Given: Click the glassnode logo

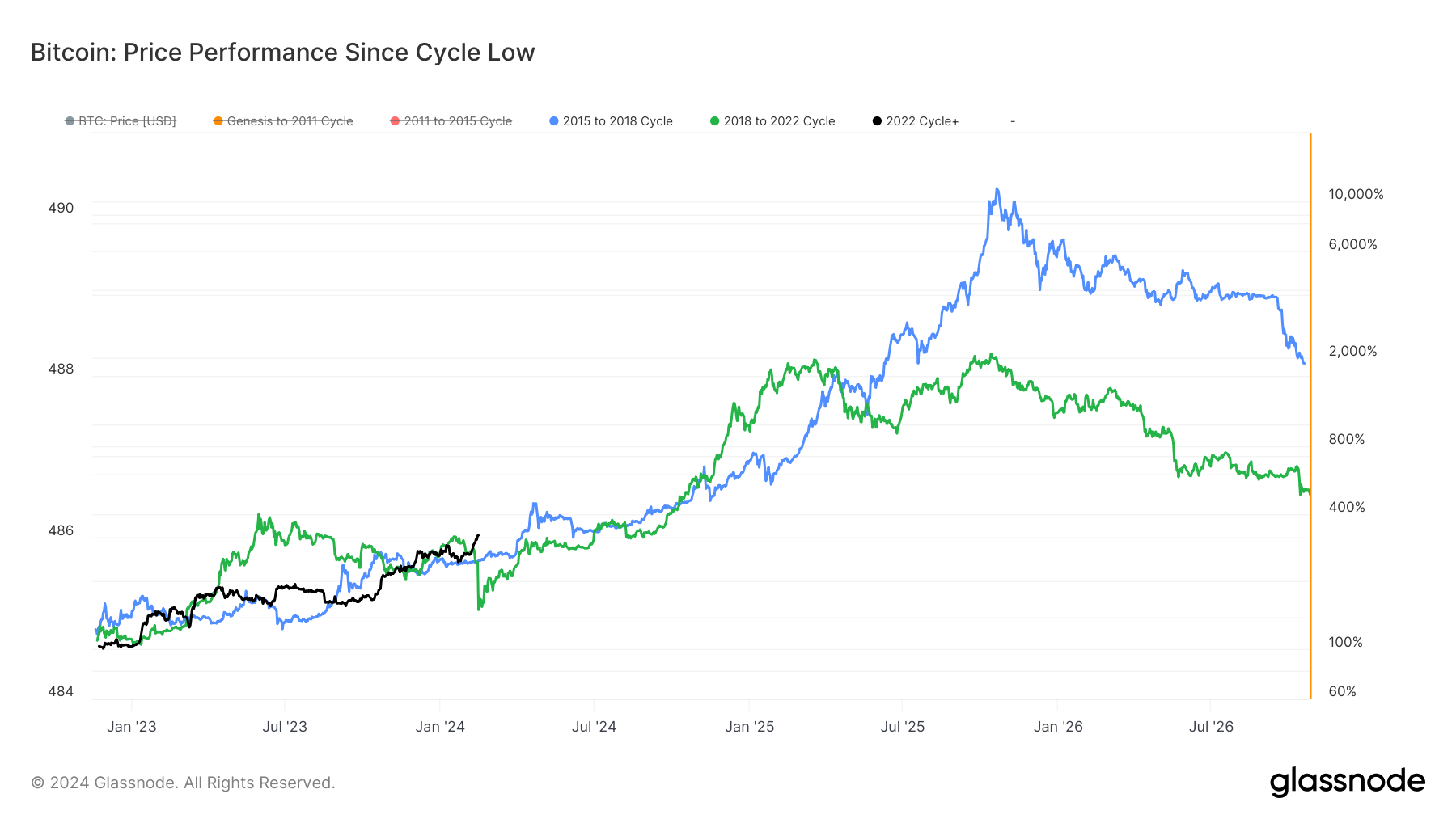Looking at the screenshot, I should tap(1347, 782).
